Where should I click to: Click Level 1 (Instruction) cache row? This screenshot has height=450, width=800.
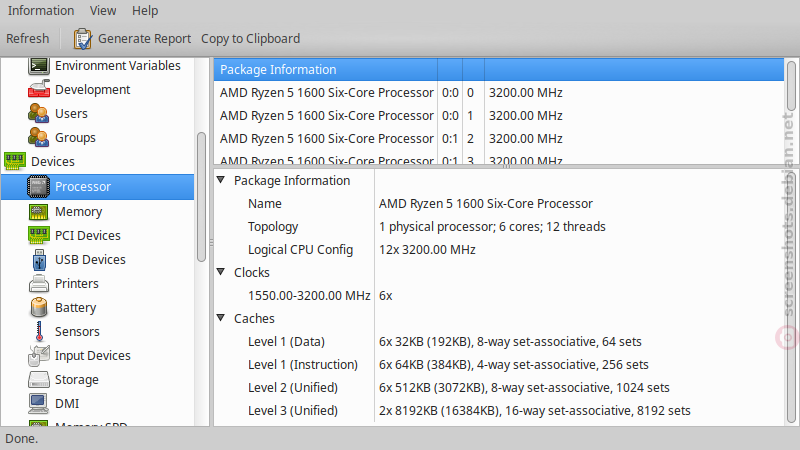tap(498, 364)
